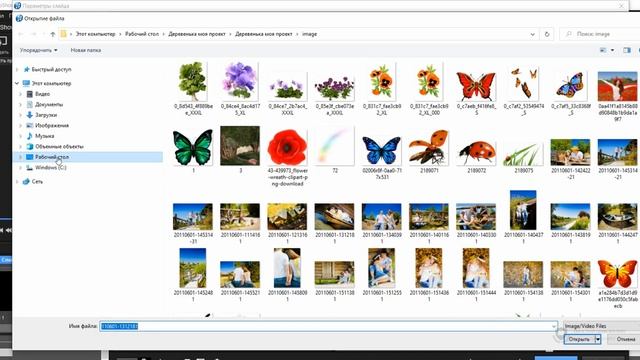
Task: Select the purple flower image 0_84ce4_8ac4d175_XL
Action: [240, 81]
